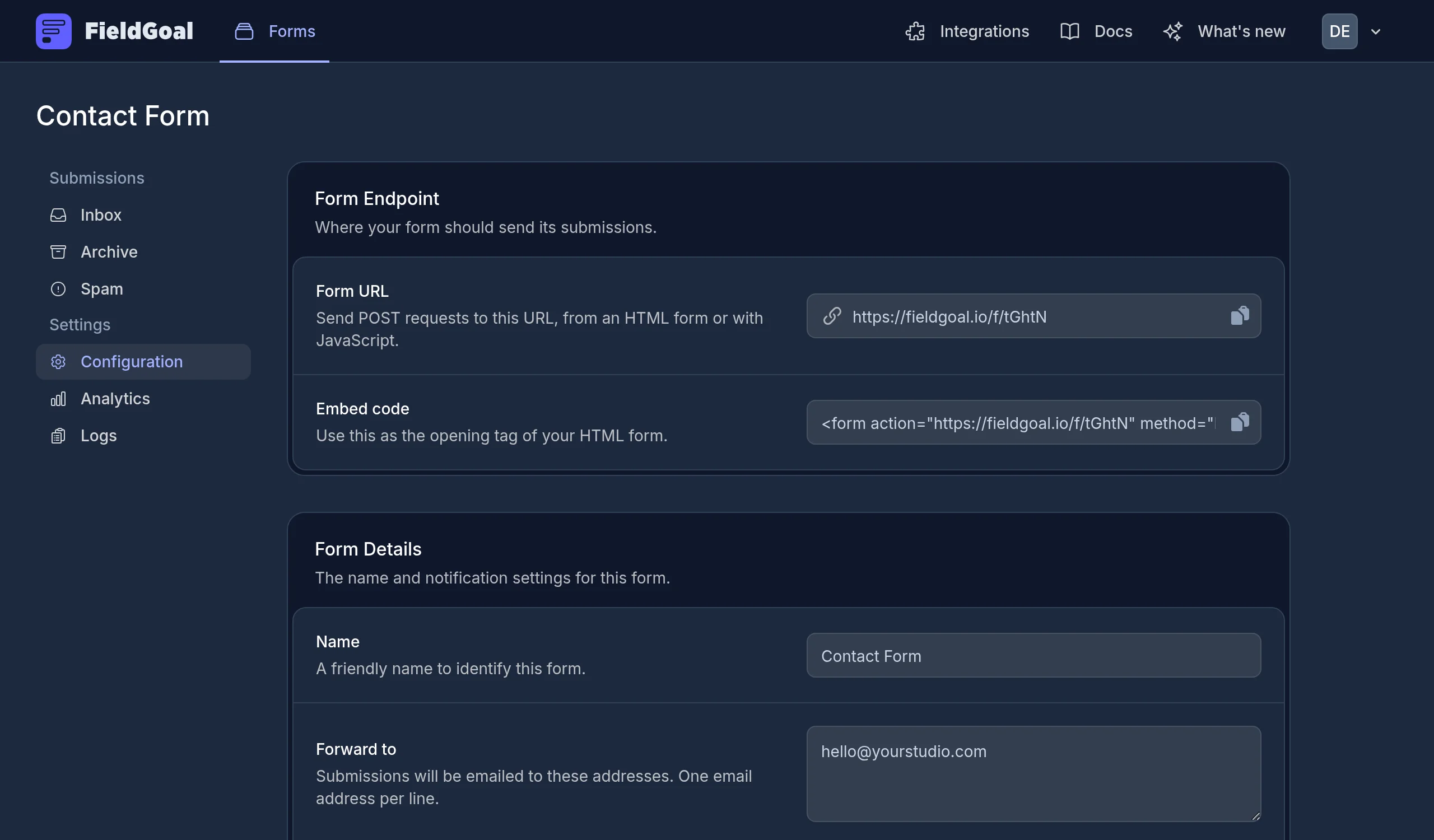The width and height of the screenshot is (1434, 840).
Task: Copy the Form URL to clipboard
Action: pos(1240,316)
